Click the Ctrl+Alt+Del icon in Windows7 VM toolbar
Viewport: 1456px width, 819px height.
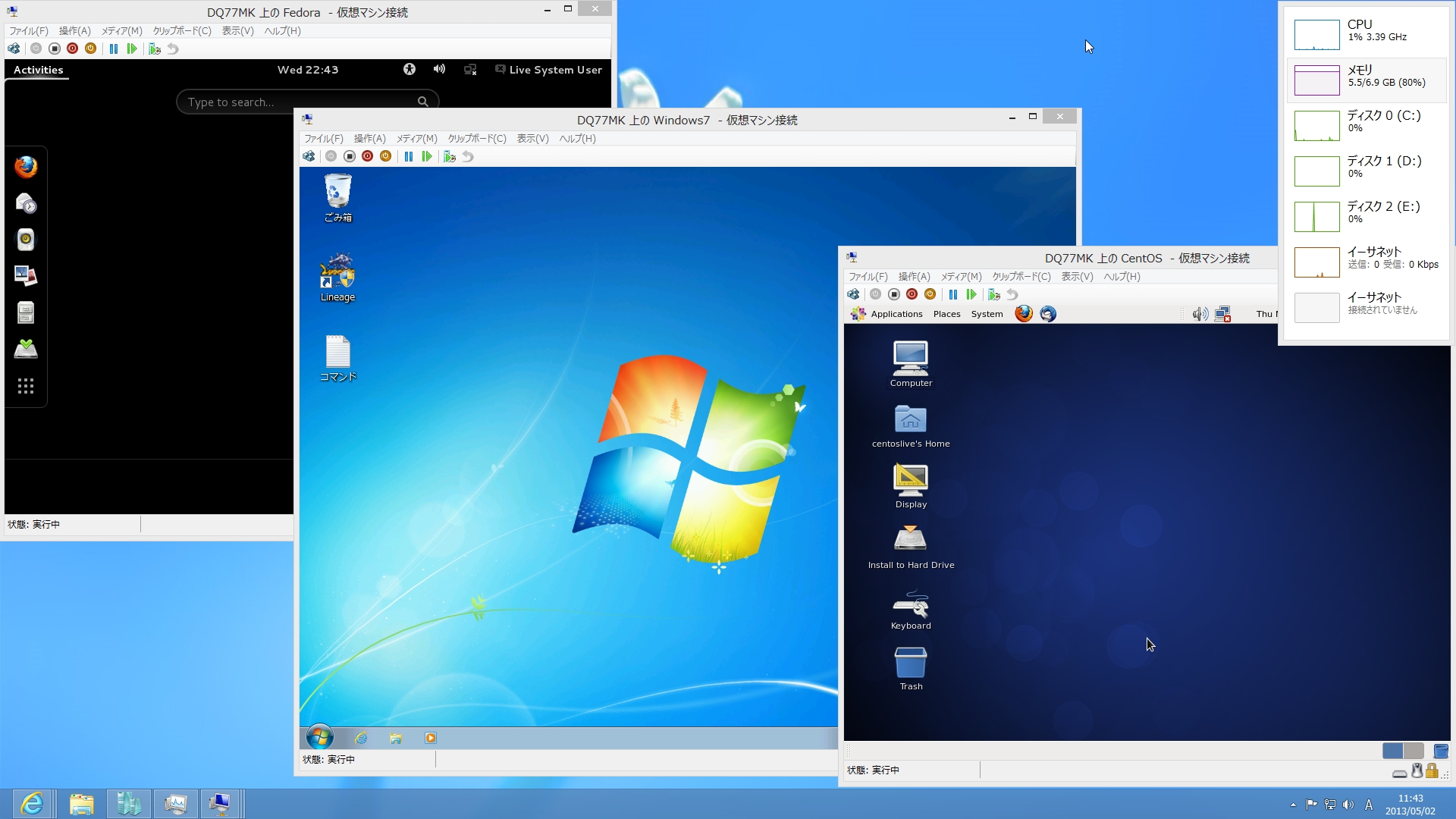point(309,156)
